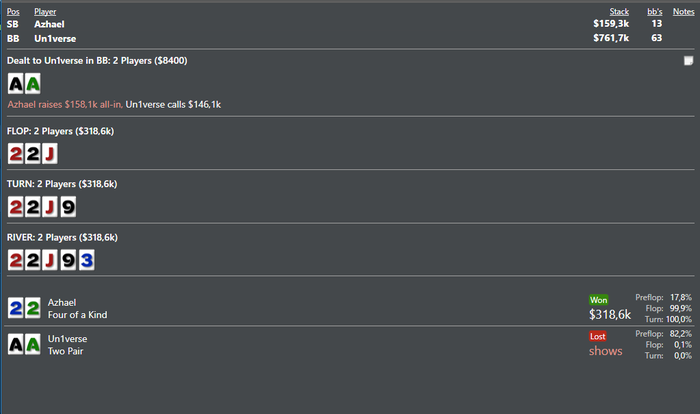Click Azhael's all-in raise action text
The width and height of the screenshot is (700, 414).
click(65, 104)
